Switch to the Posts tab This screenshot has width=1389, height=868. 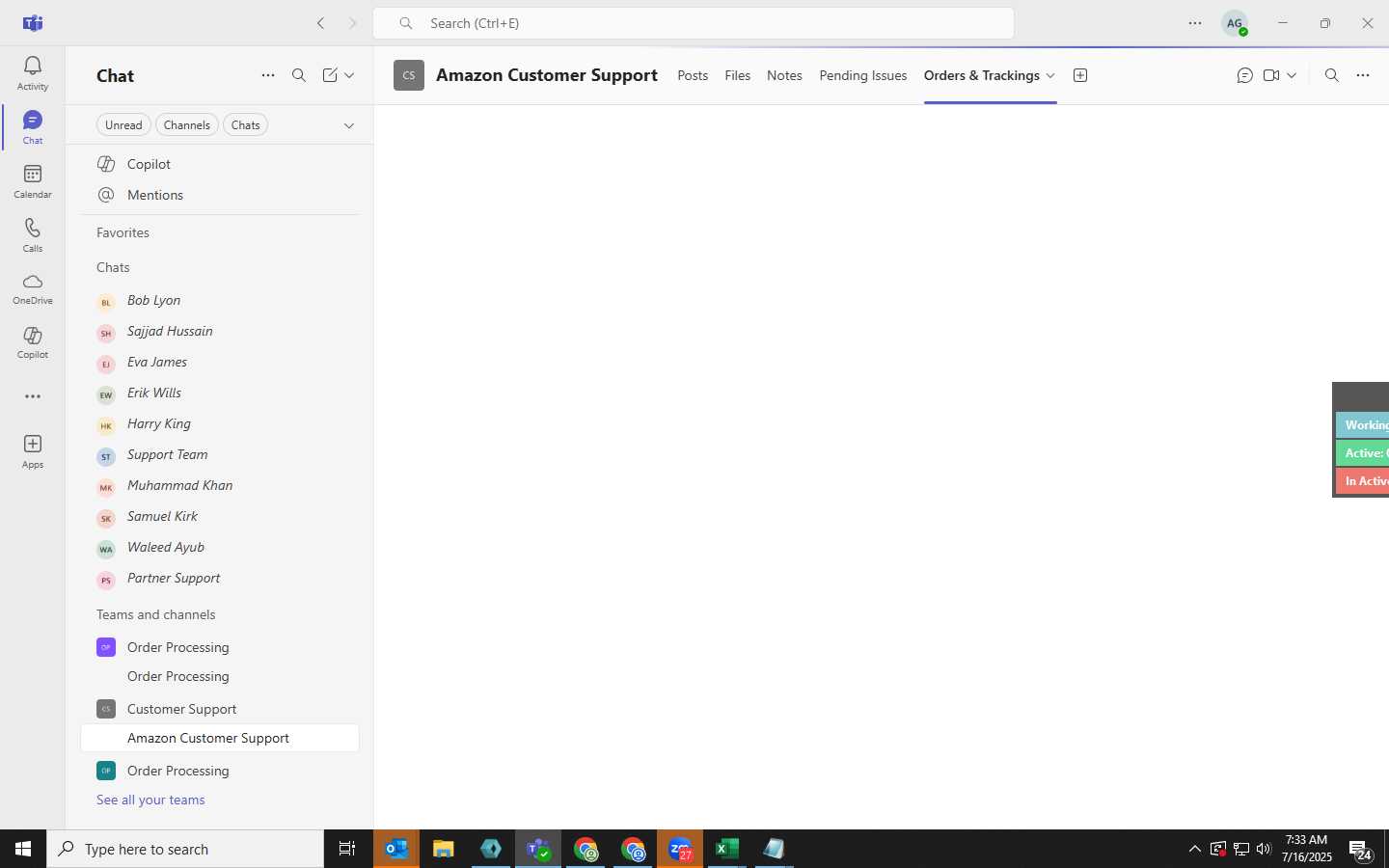point(693,75)
